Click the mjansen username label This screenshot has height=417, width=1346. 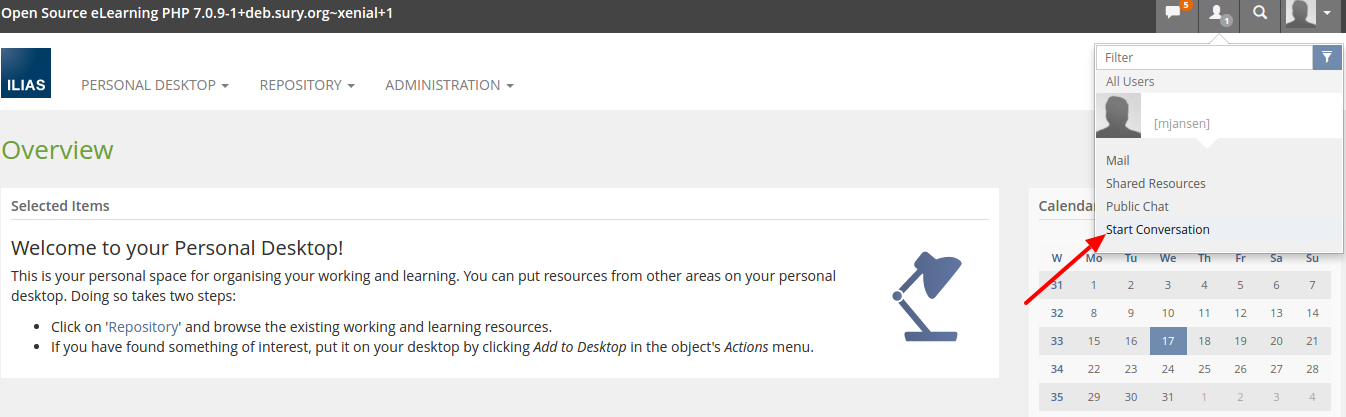[x=1181, y=124]
